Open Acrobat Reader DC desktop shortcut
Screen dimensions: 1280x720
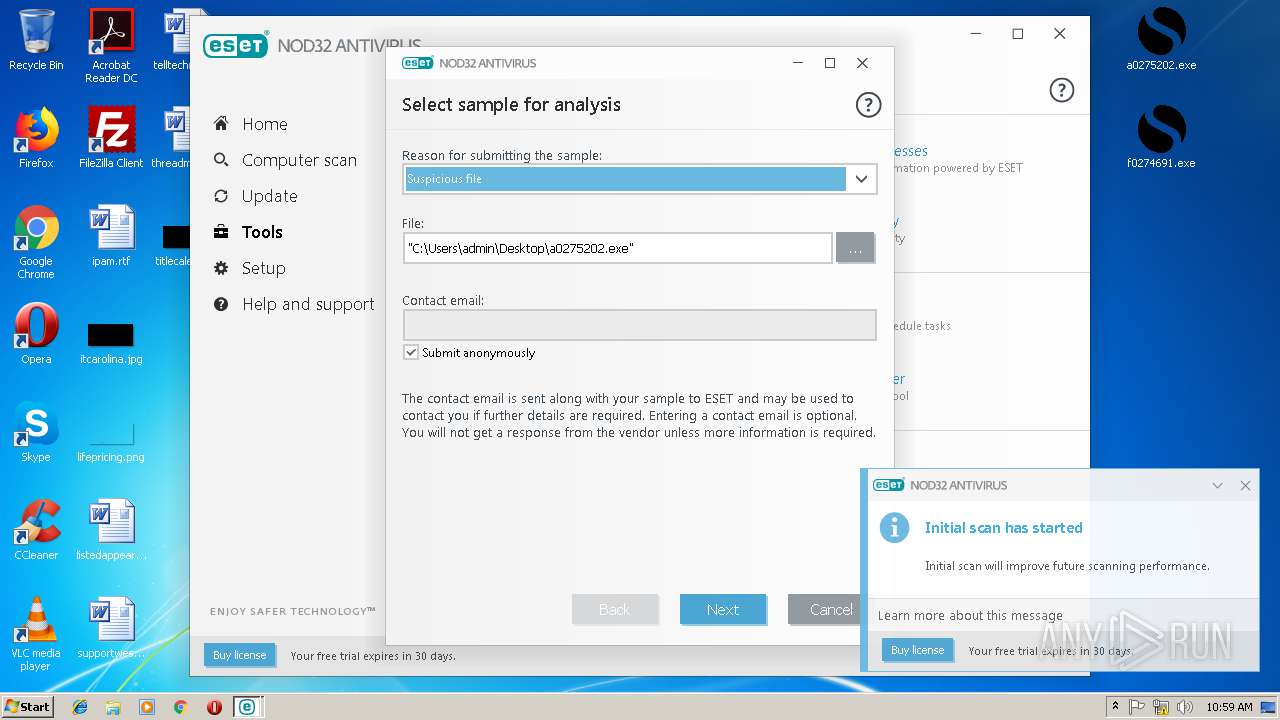coord(111,45)
